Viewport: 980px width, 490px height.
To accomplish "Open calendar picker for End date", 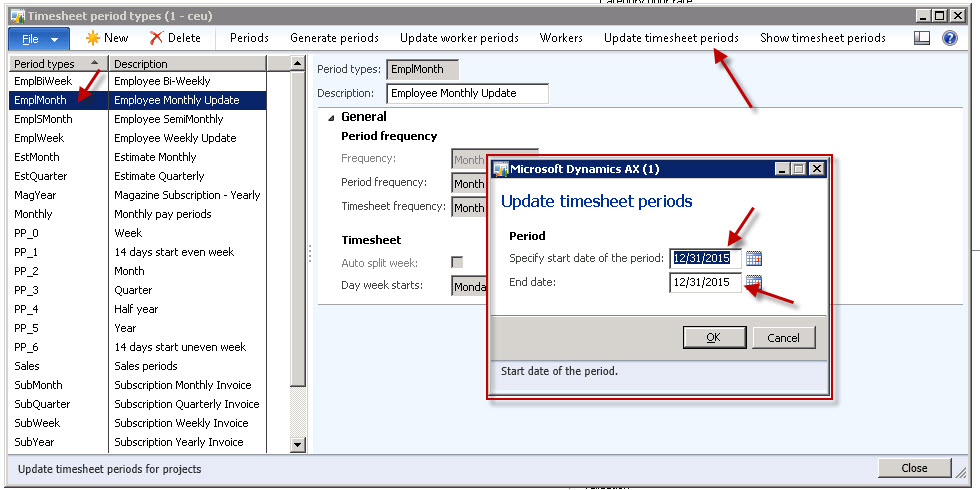I will point(754,283).
